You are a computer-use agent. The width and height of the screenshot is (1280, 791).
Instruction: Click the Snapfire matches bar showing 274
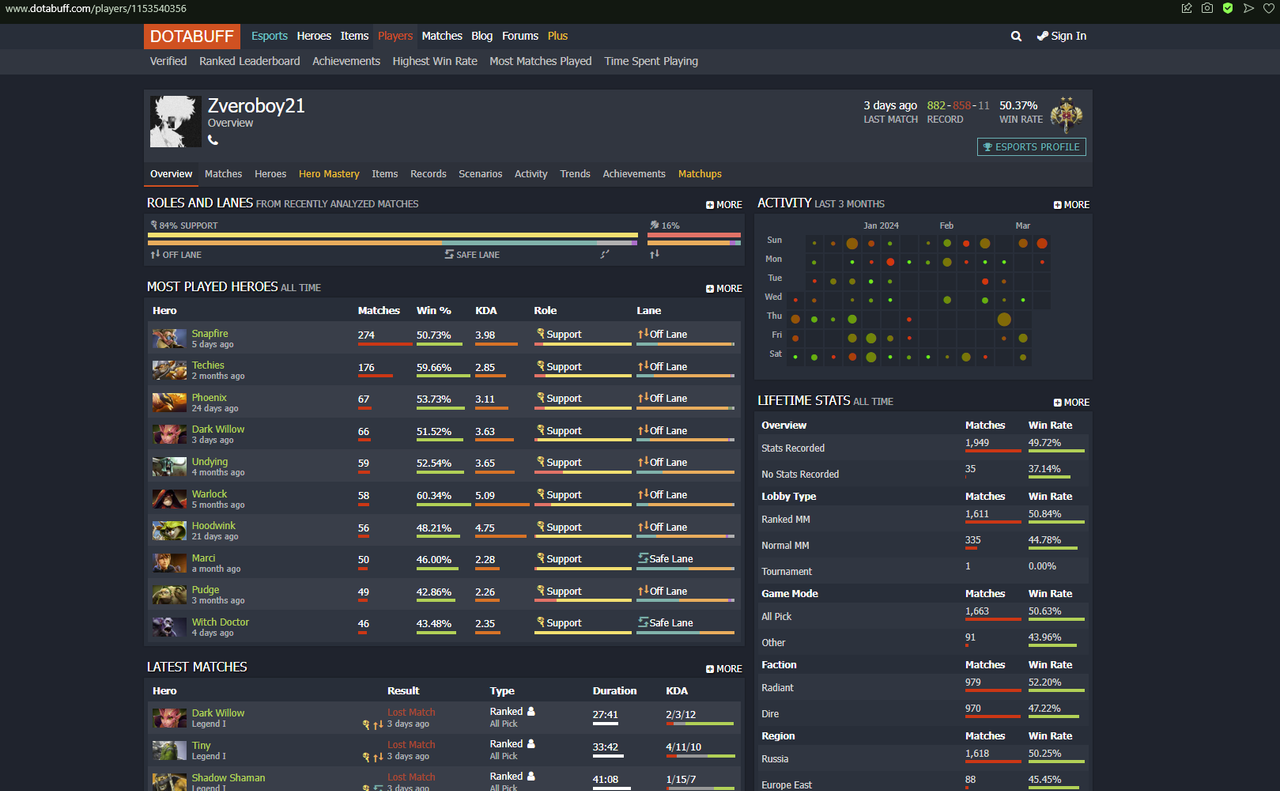pyautogui.click(x=385, y=344)
